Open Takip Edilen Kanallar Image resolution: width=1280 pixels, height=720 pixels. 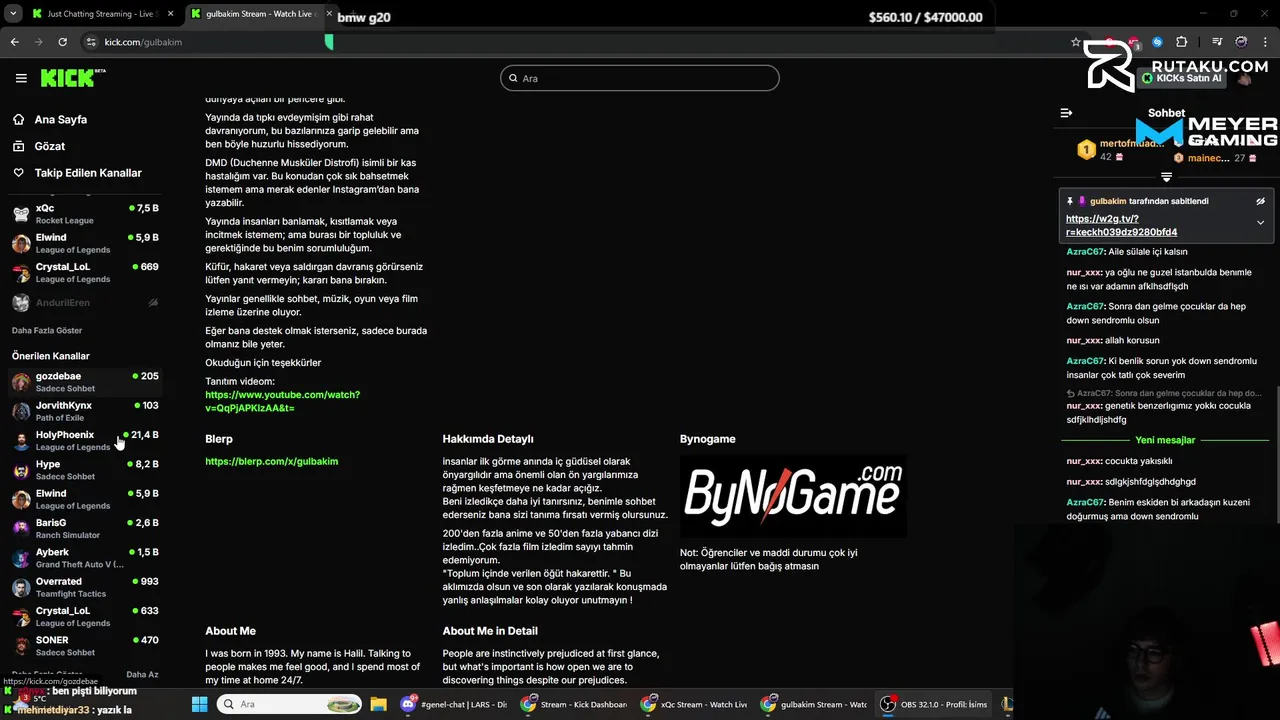point(88,173)
